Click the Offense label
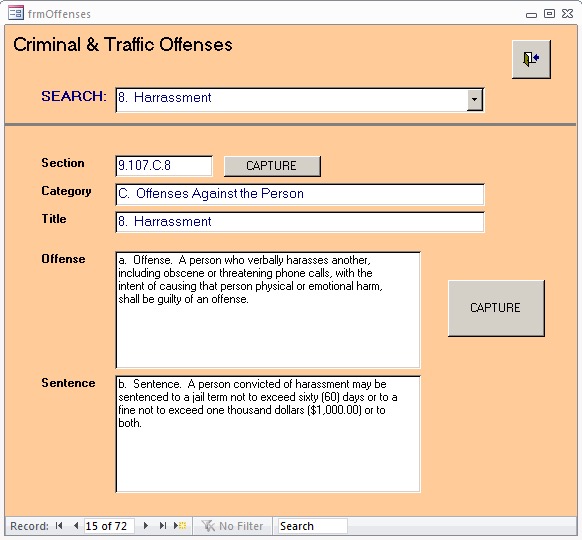 pyautogui.click(x=63, y=259)
